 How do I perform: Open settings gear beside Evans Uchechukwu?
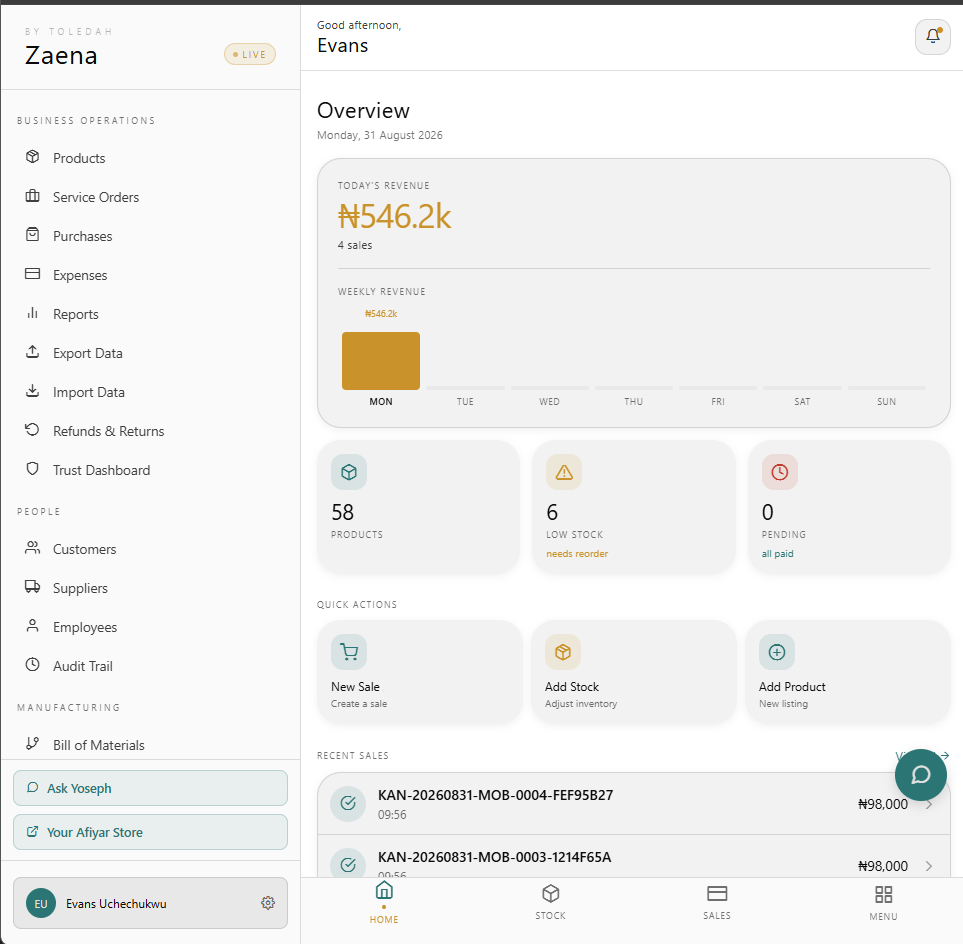268,903
